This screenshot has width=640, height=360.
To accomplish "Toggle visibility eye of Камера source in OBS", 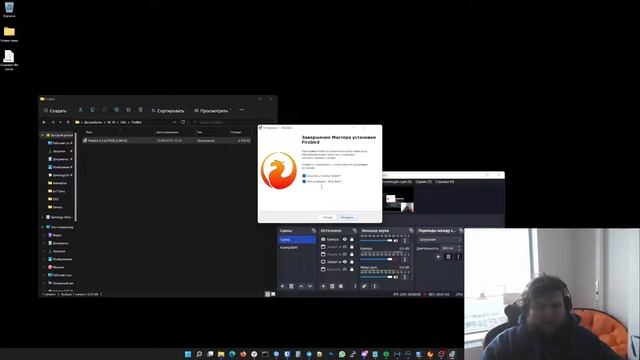I will coord(345,239).
